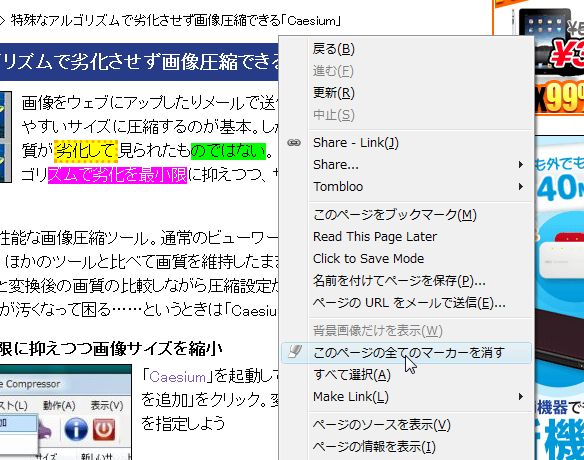Expand the Make Link submenu arrow

[521, 397]
